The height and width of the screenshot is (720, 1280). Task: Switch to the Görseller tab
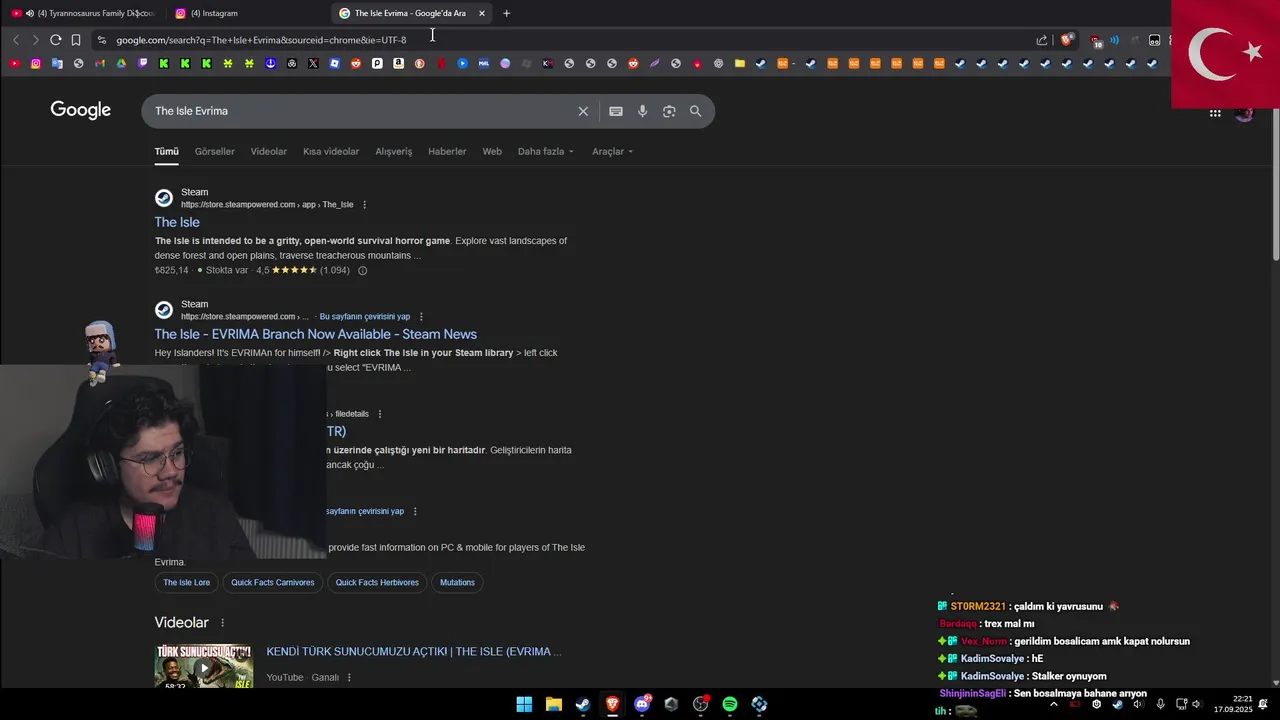click(x=214, y=151)
